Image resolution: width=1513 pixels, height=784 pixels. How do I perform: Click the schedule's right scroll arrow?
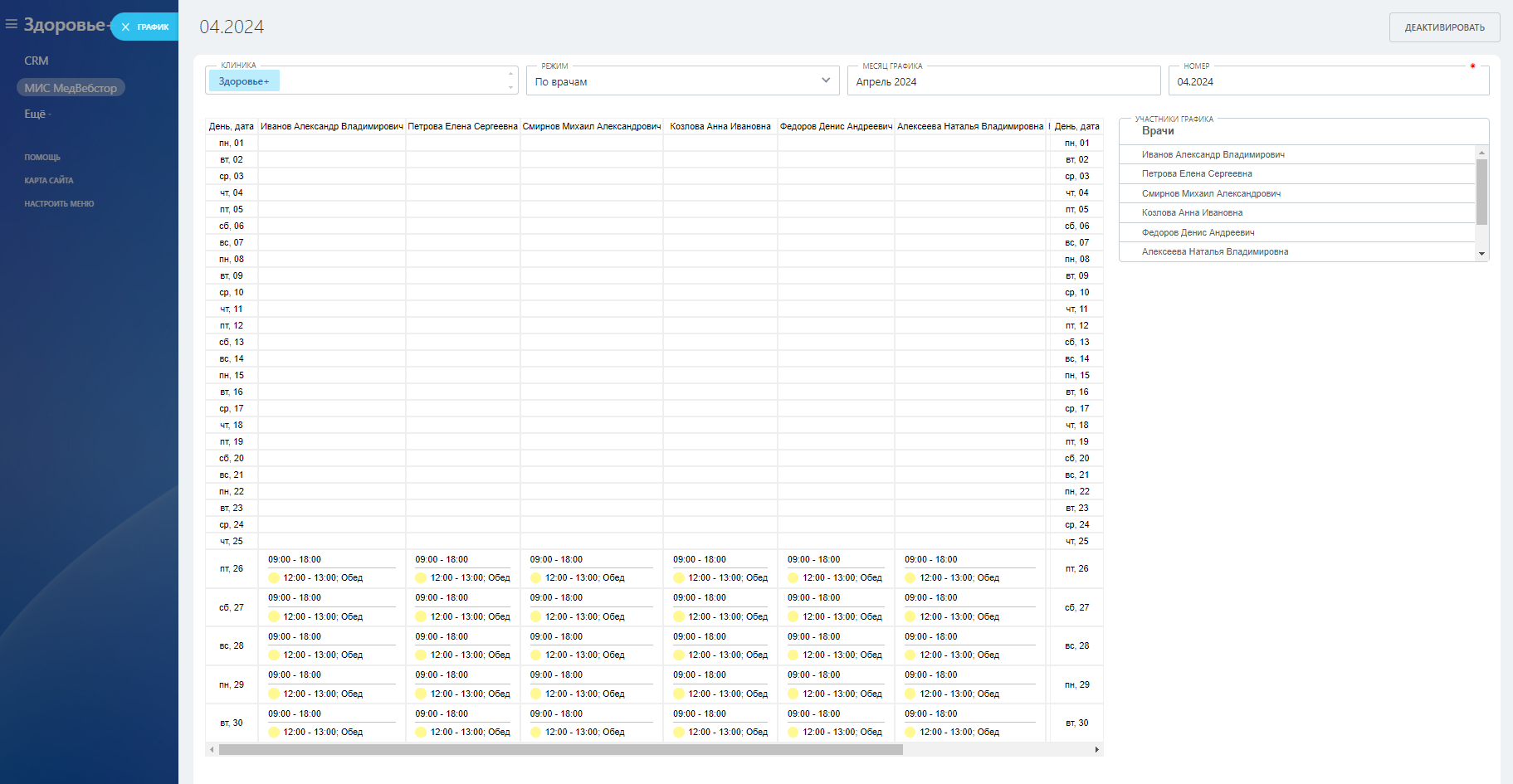[x=1096, y=750]
